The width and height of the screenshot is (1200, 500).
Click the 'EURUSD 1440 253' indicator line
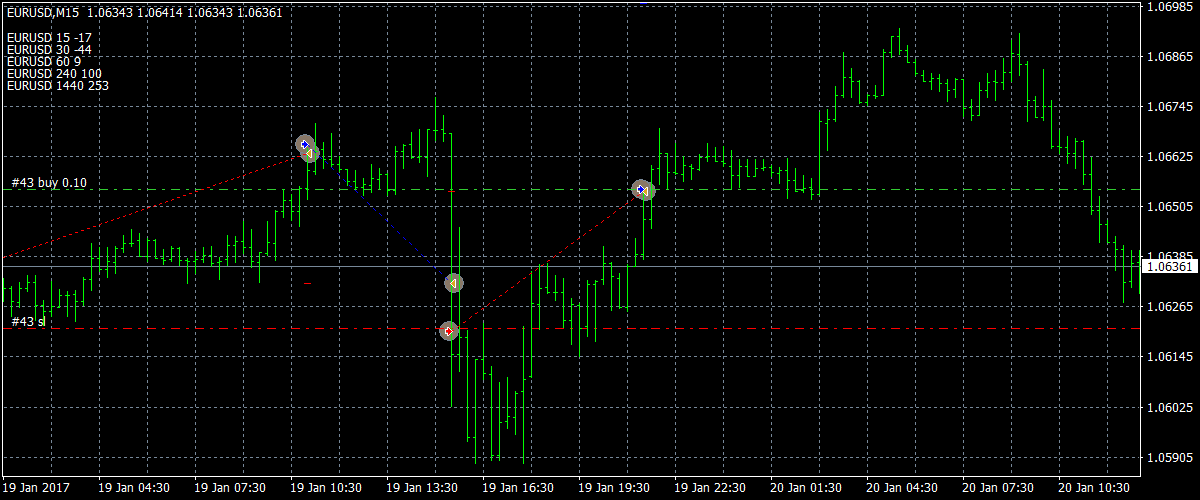click(58, 86)
